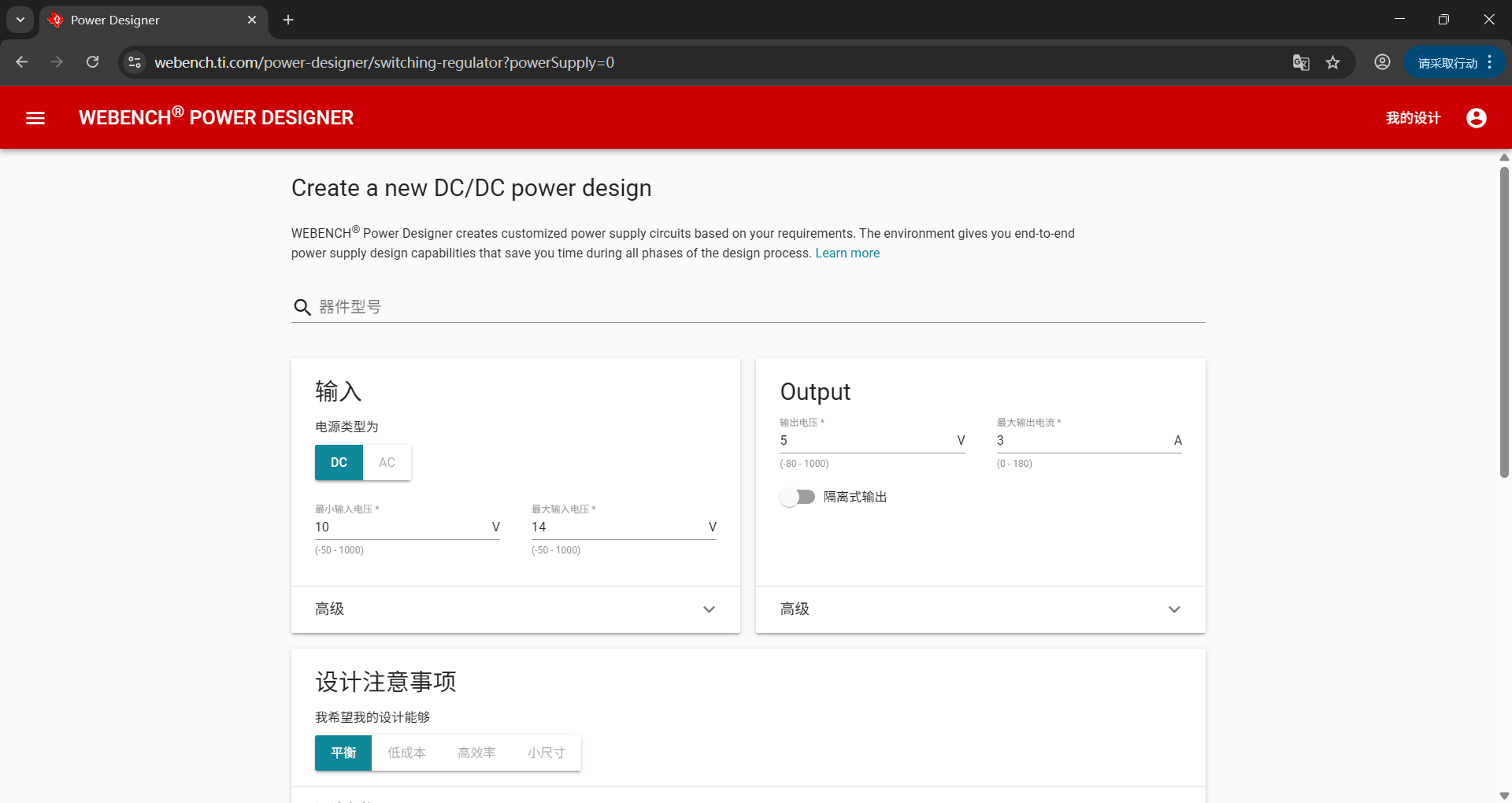Open the user account profile icon

pyautogui.click(x=1477, y=118)
